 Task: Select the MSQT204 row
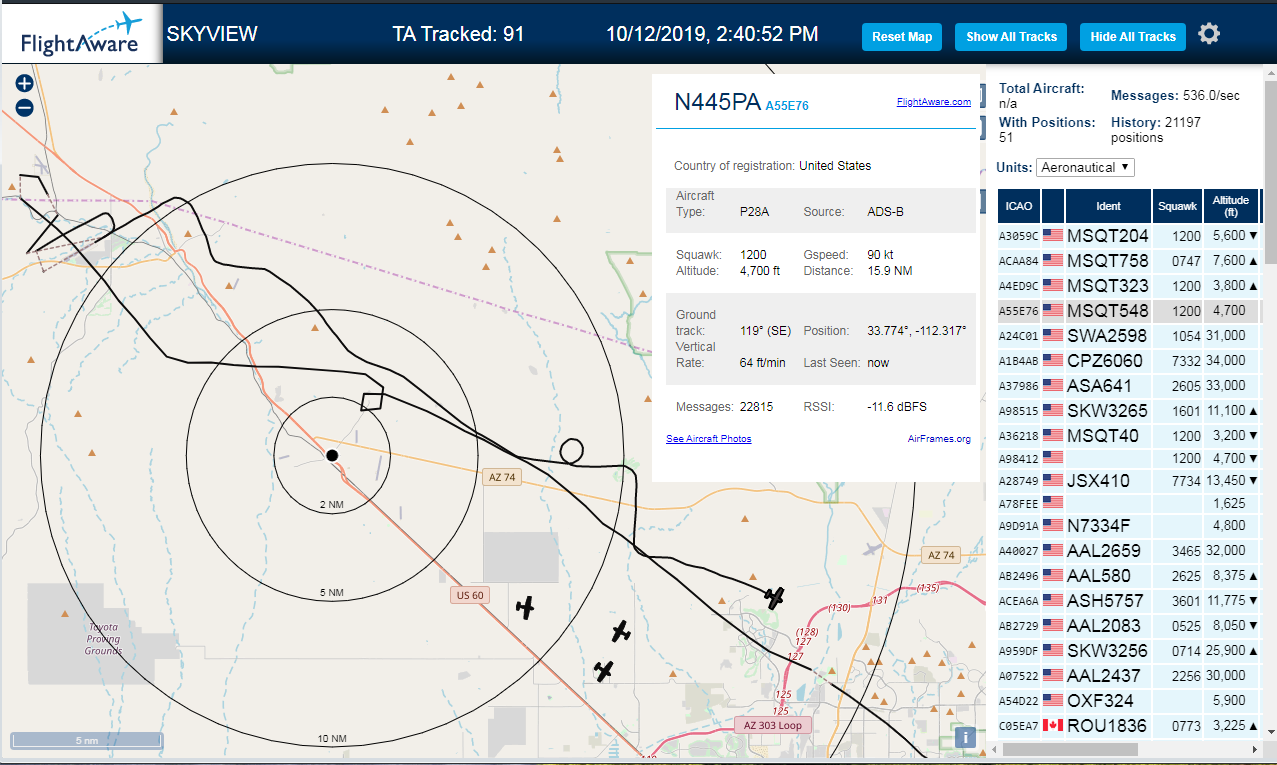pyautogui.click(x=1129, y=236)
